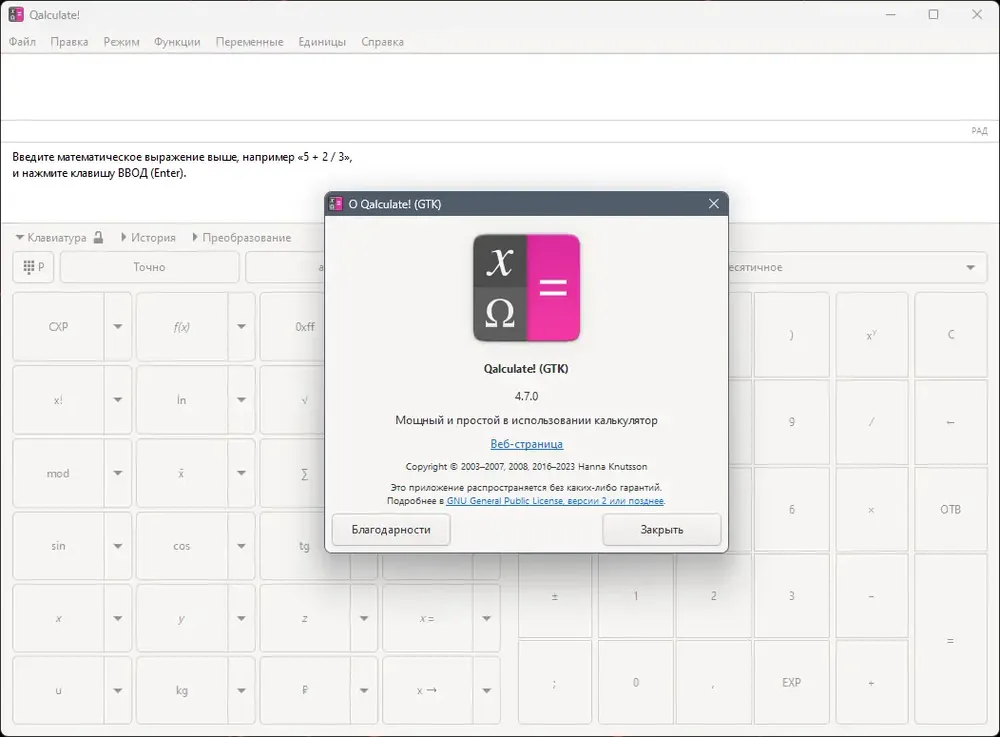This screenshot has height=737, width=1000.
Task: Open the dropdown arrow next to the sin key
Action: pyautogui.click(x=118, y=546)
